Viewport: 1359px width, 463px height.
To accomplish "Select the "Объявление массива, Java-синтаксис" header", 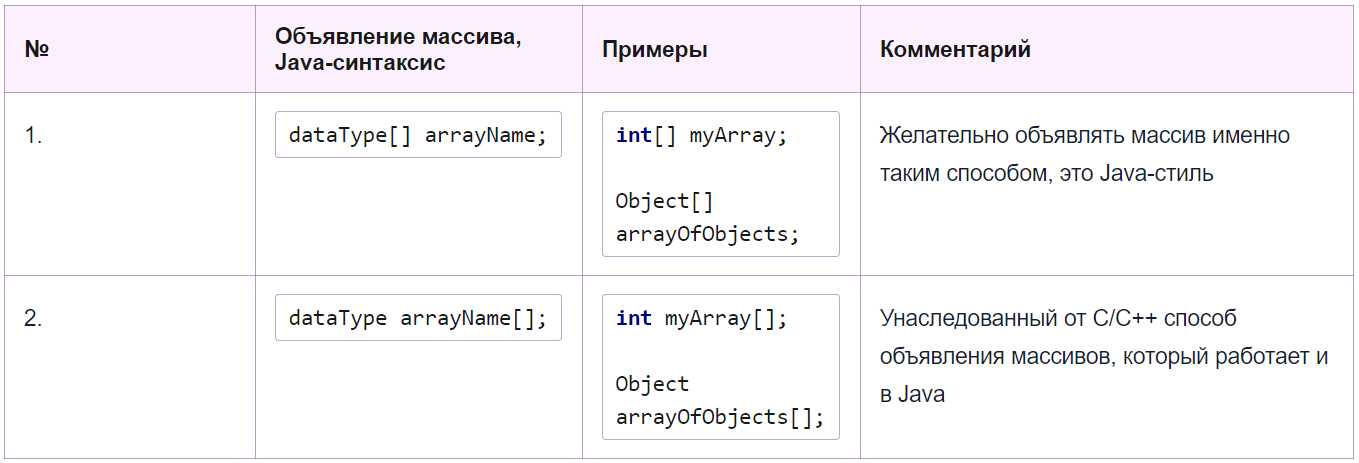I will [398, 49].
